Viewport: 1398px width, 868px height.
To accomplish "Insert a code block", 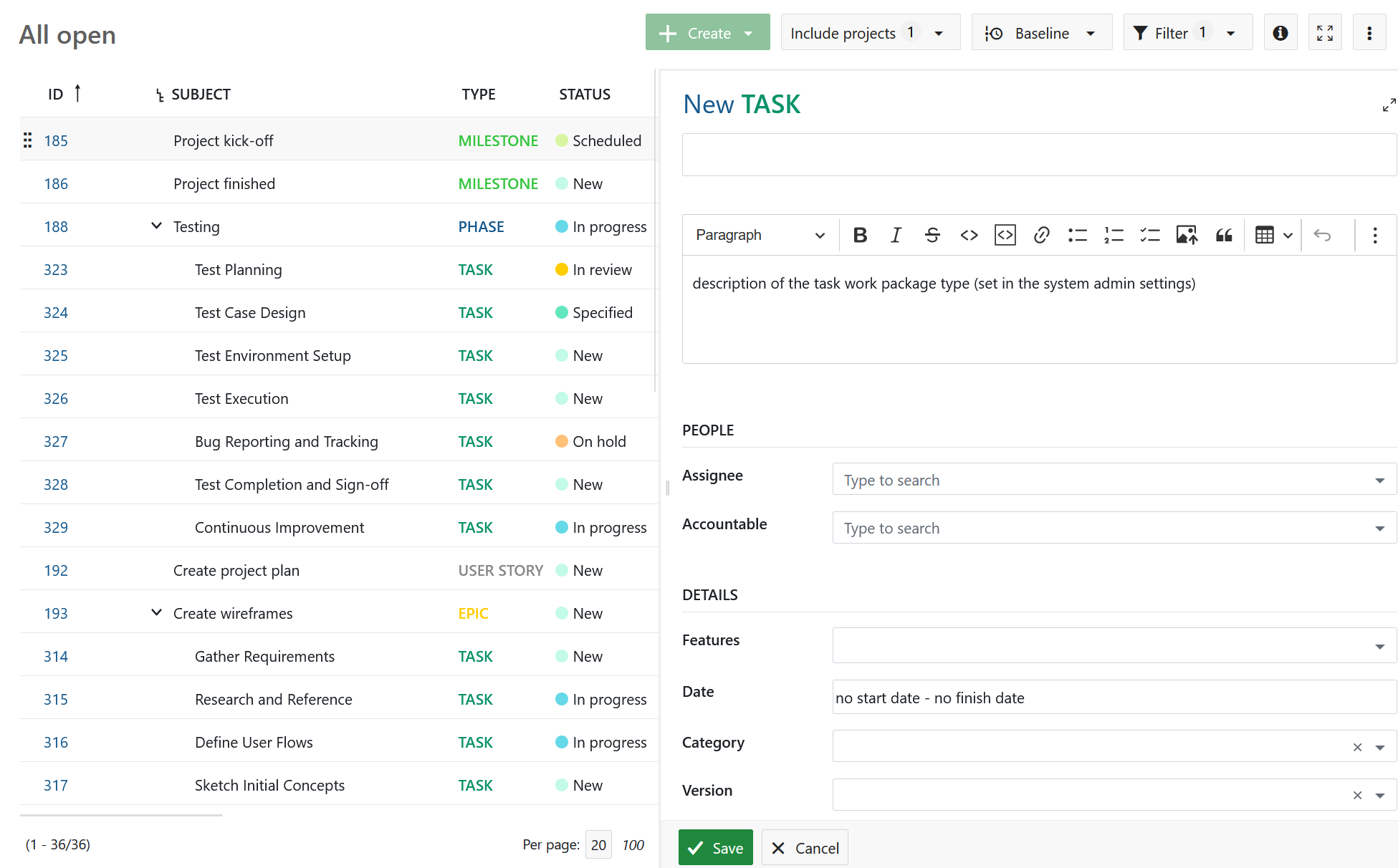I will tap(1005, 235).
